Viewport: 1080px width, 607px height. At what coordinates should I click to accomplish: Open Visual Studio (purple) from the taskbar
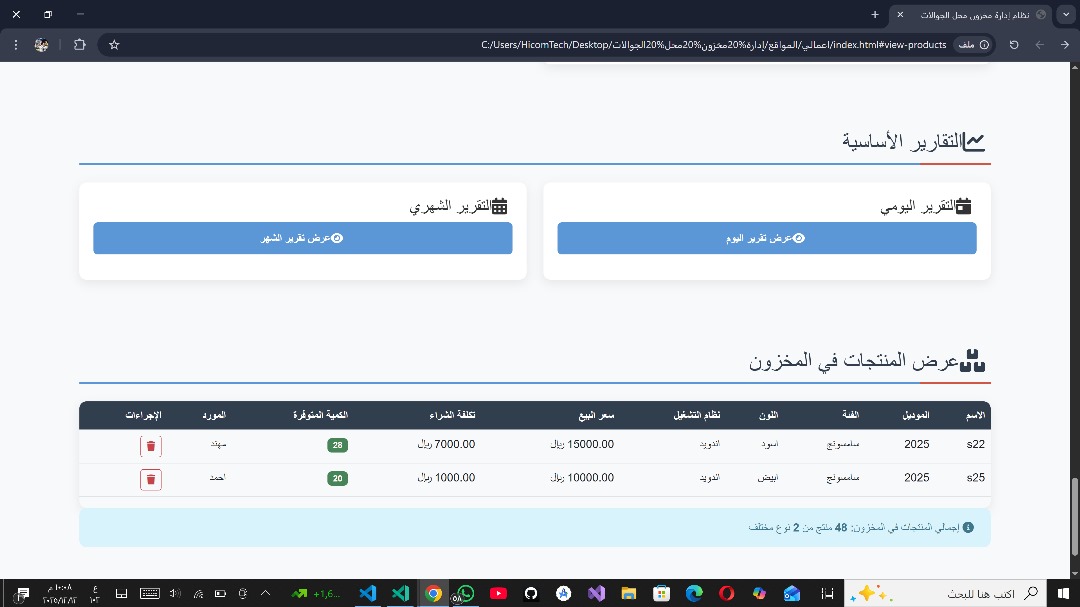[x=596, y=593]
